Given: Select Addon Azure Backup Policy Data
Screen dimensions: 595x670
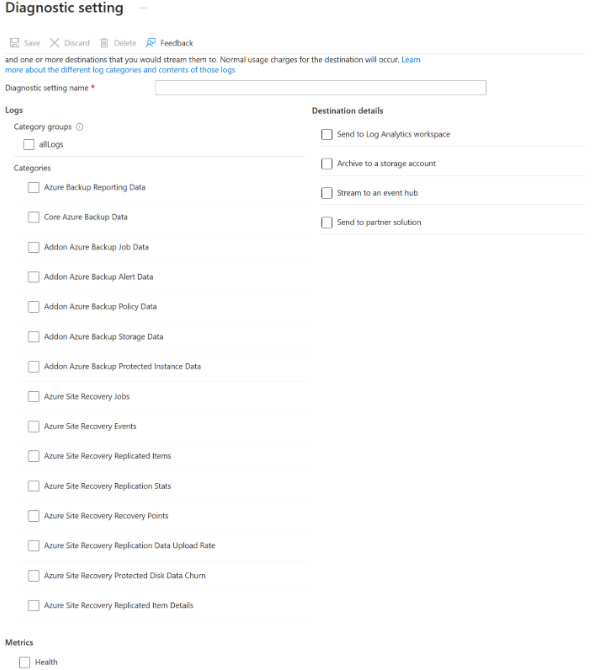Looking at the screenshot, I should pyautogui.click(x=33, y=307).
